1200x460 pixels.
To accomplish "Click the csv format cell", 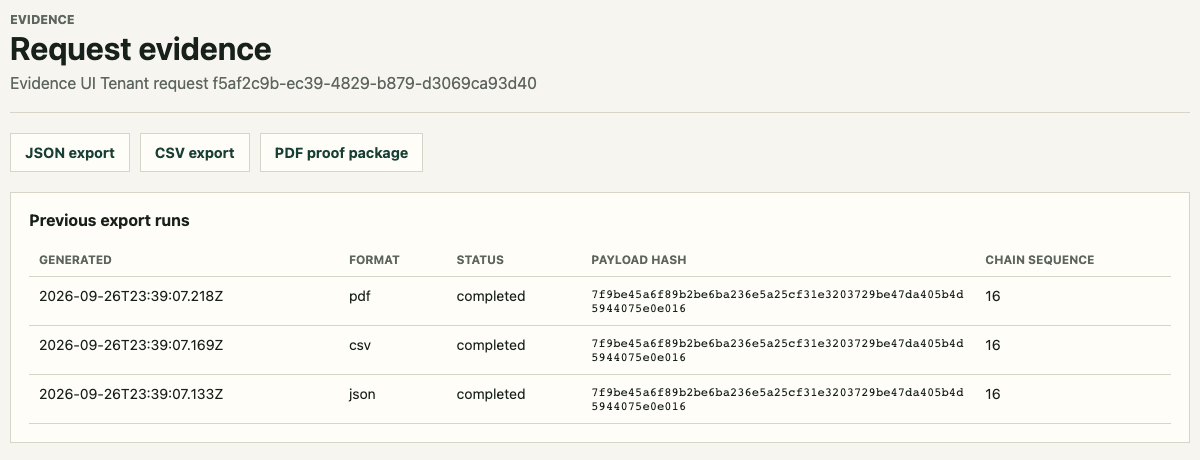I will pos(359,345).
